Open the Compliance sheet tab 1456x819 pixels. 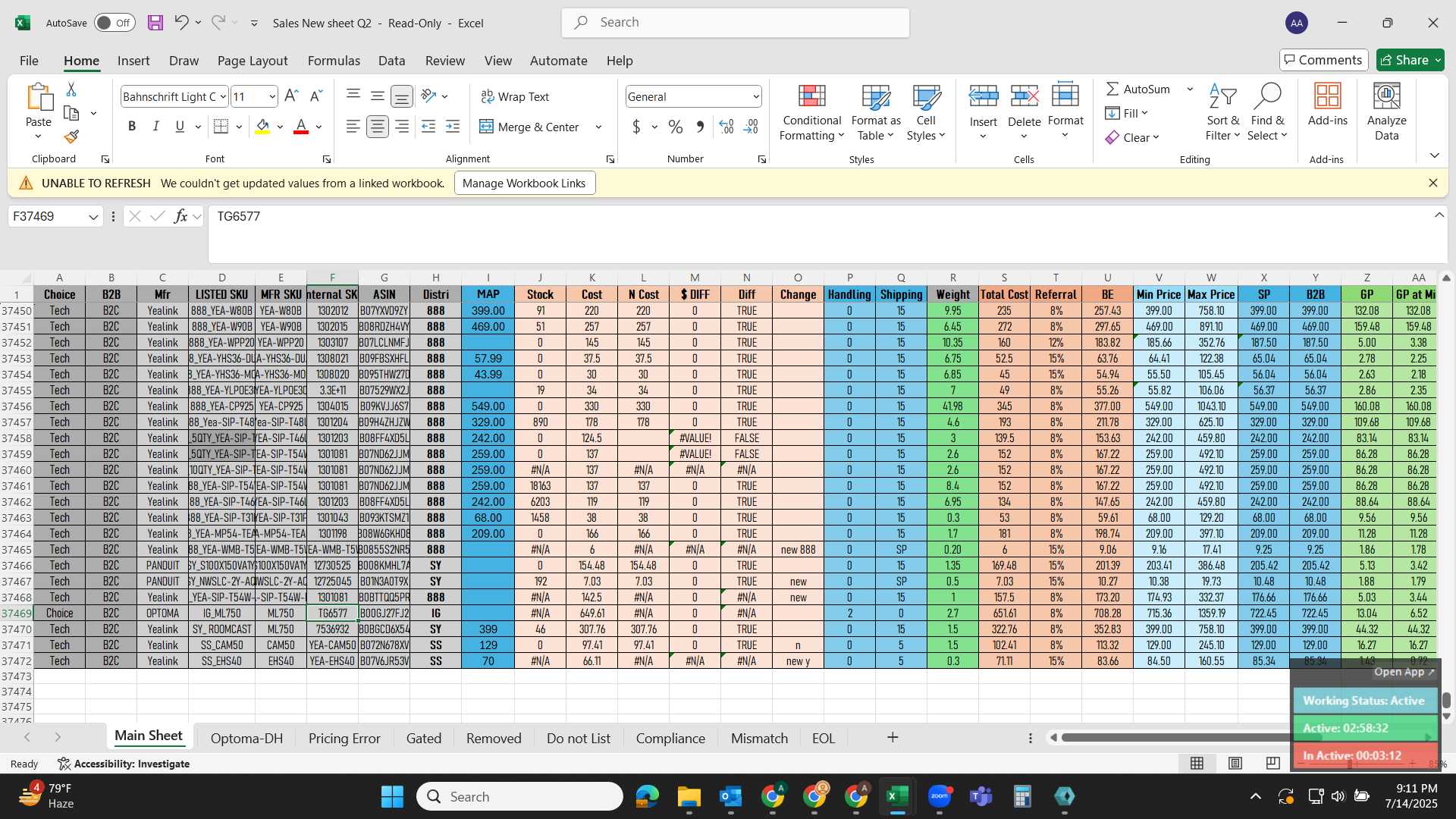tap(670, 738)
